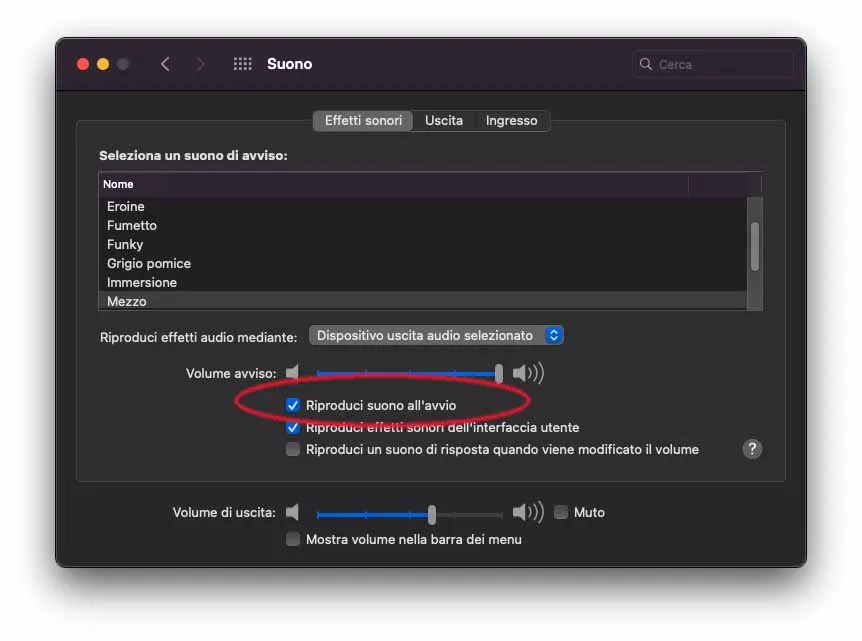Open help via the question mark icon

click(752, 449)
